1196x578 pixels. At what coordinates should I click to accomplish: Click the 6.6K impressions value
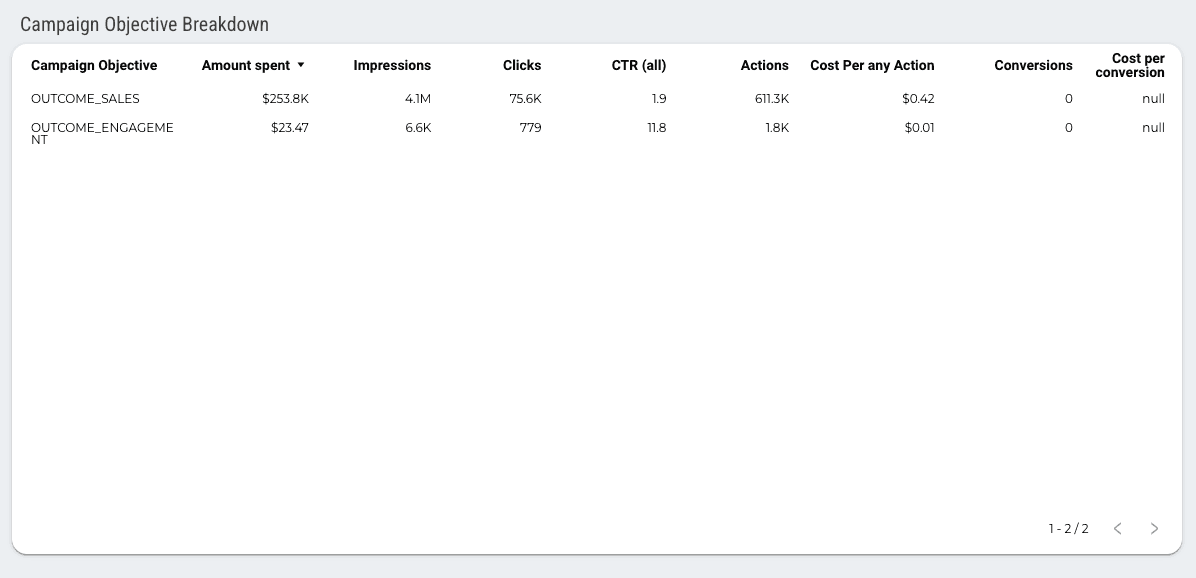click(418, 128)
